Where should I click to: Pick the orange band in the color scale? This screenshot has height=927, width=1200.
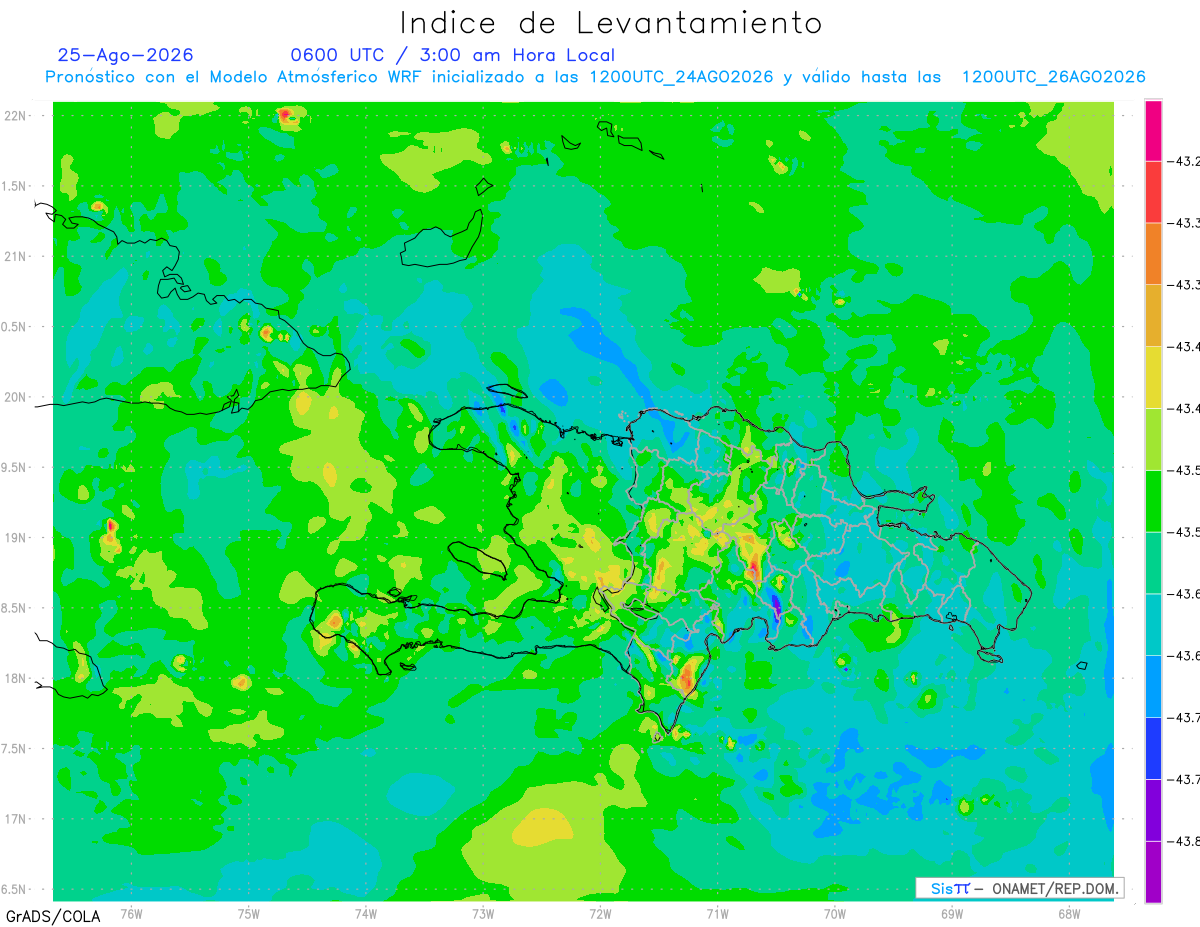point(1153,254)
